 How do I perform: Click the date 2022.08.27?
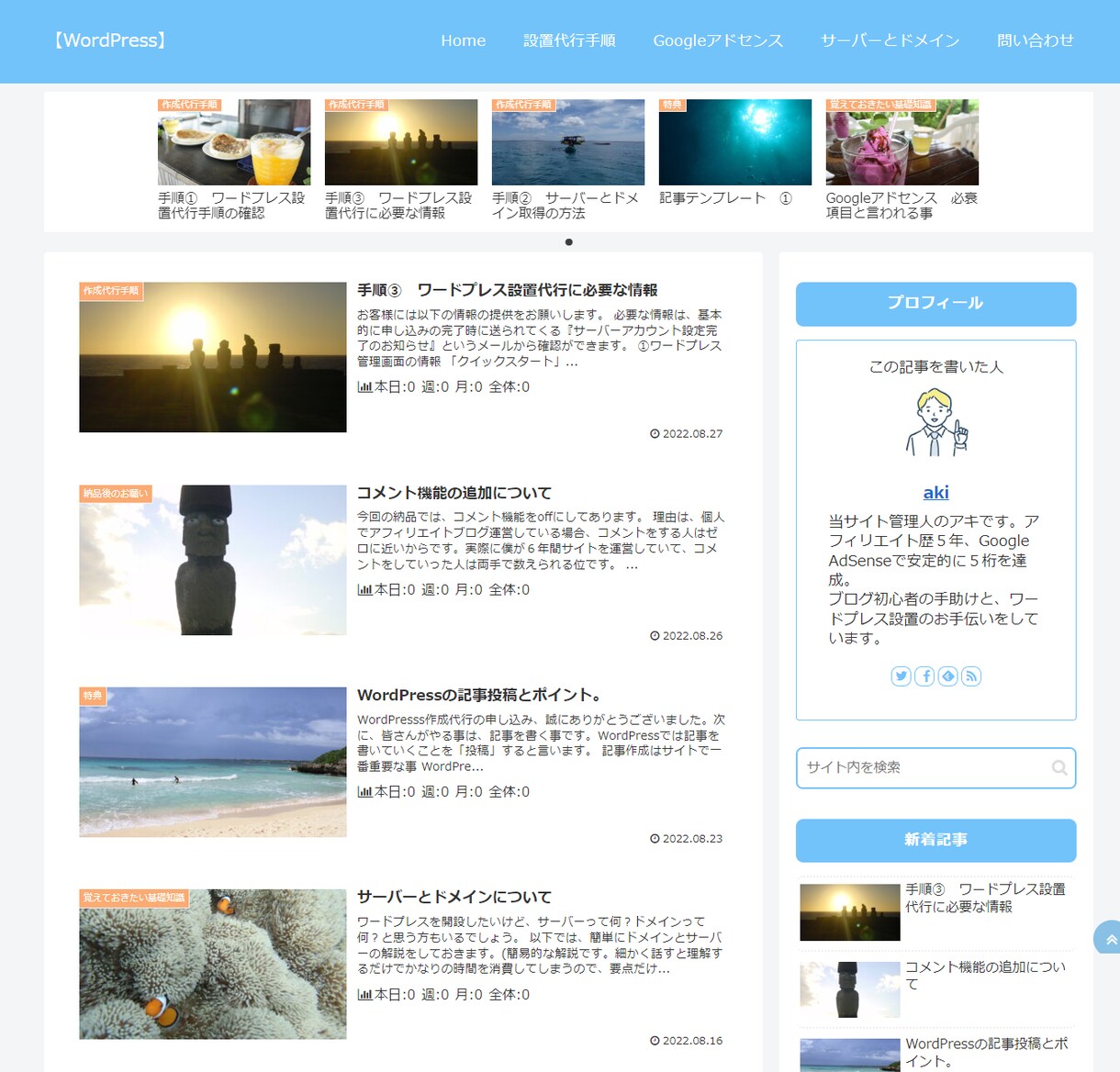pyautogui.click(x=687, y=434)
